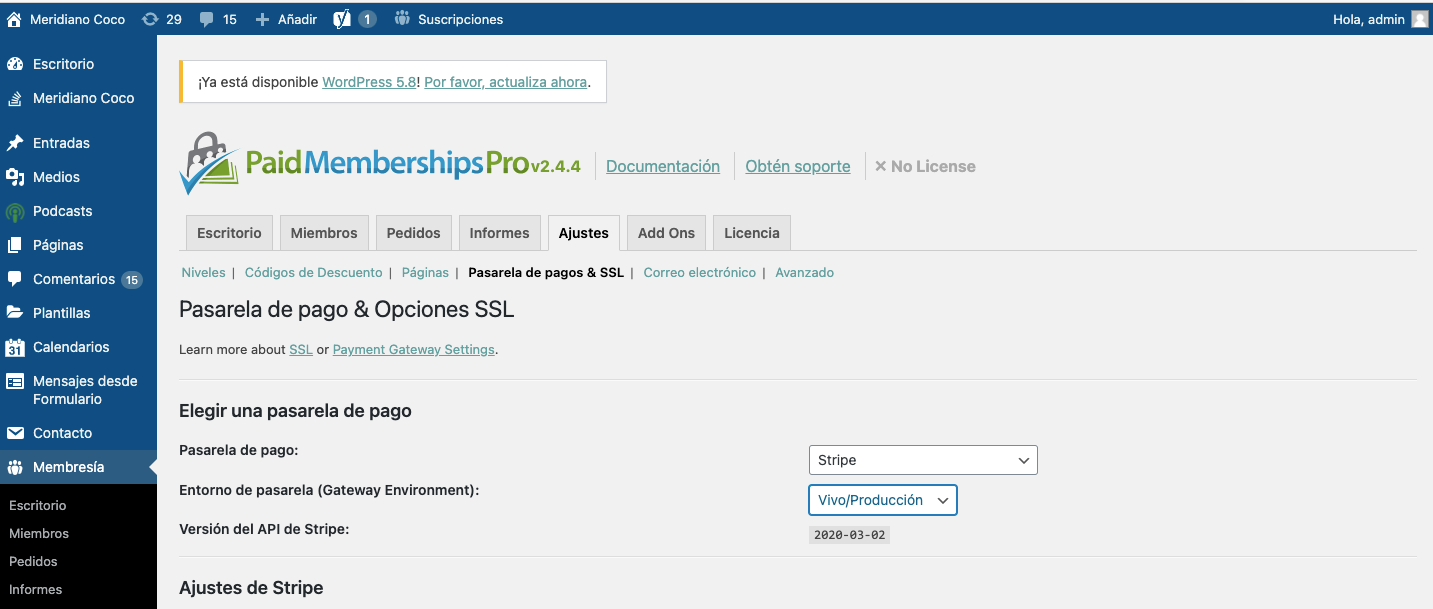The image size is (1433, 609).
Task: Click the Escritorio dashboard gauge icon
Action: coord(15,64)
